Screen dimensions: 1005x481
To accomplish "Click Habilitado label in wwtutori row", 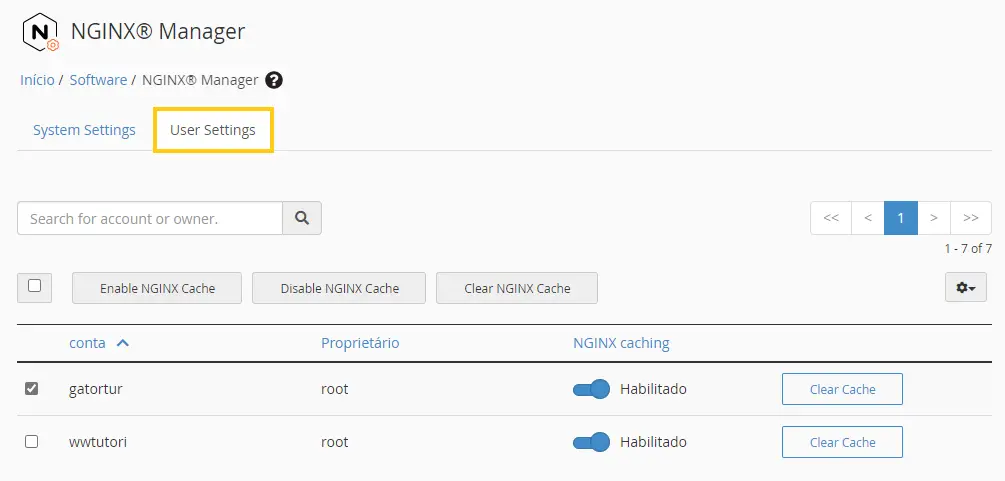I will click(653, 443).
